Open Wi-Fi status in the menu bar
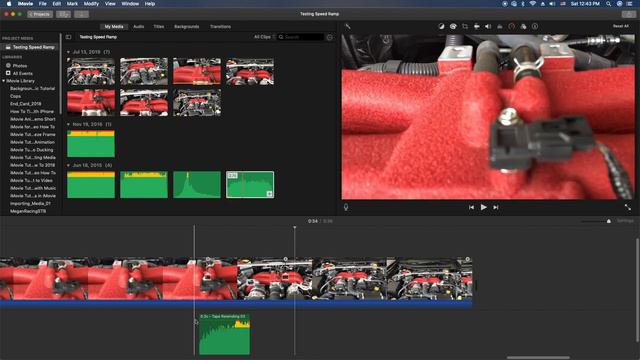 tap(533, 4)
